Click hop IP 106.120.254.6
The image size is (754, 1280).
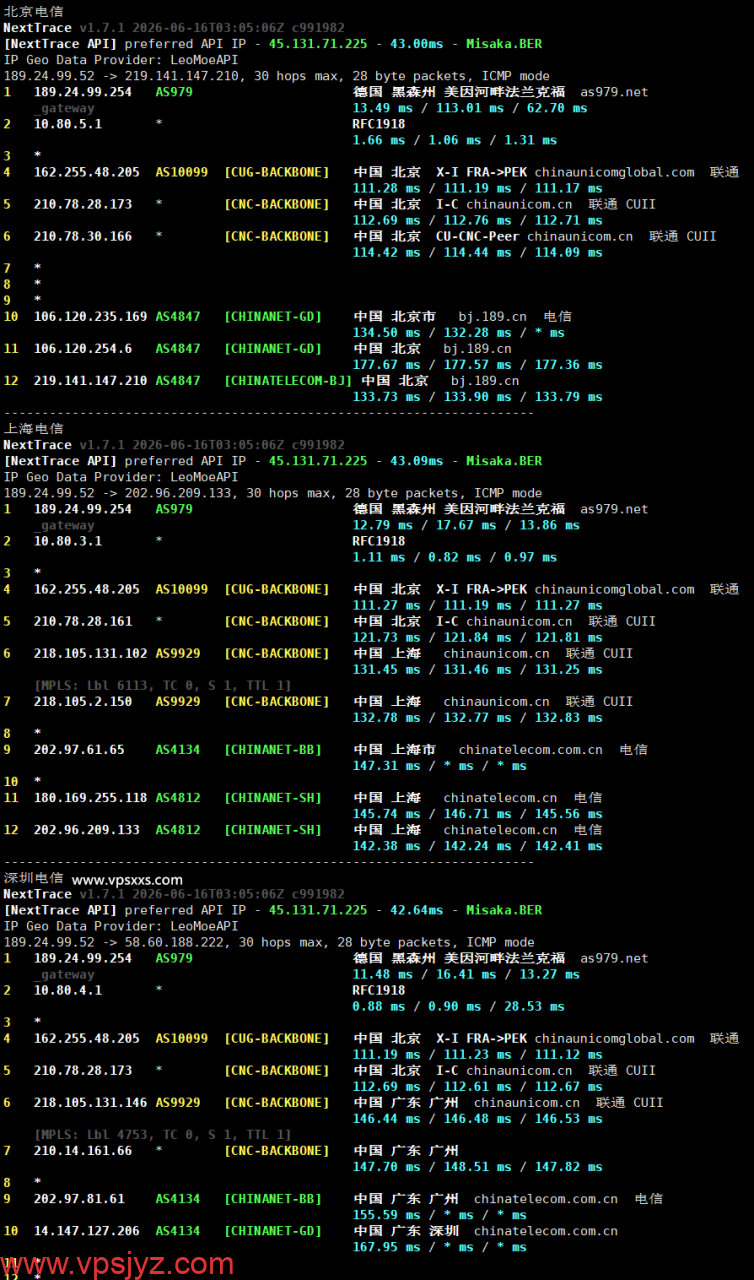[x=83, y=348]
